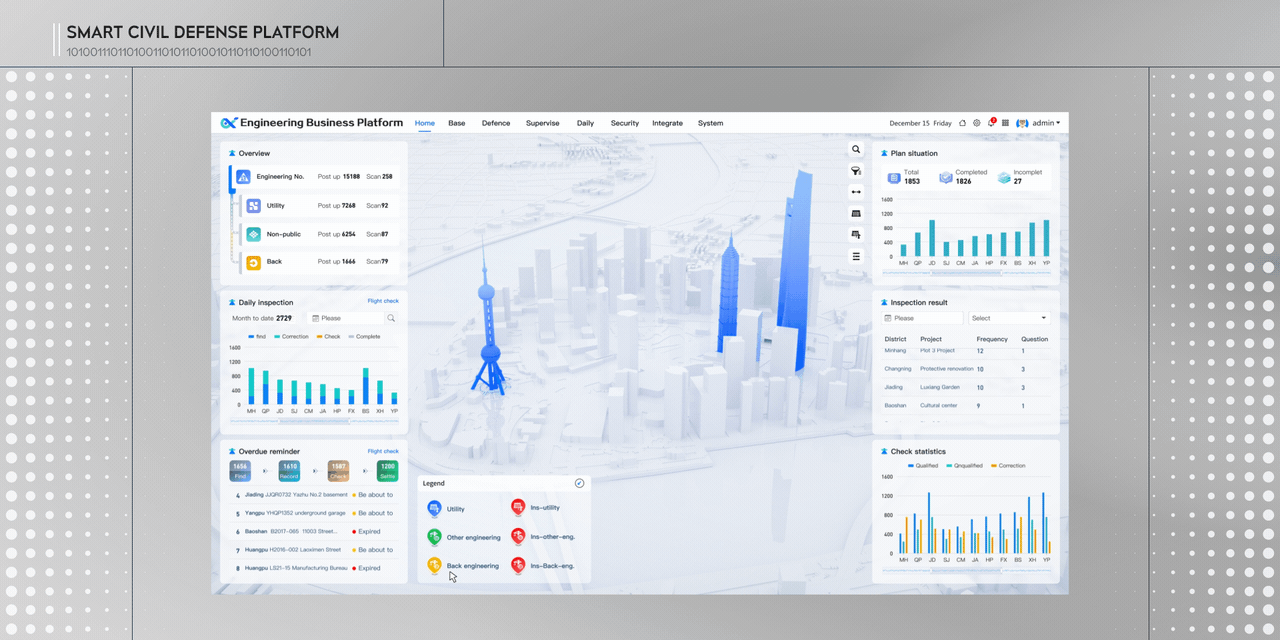1280x640 pixels.
Task: Go to the Supervise section
Action: click(x=543, y=123)
